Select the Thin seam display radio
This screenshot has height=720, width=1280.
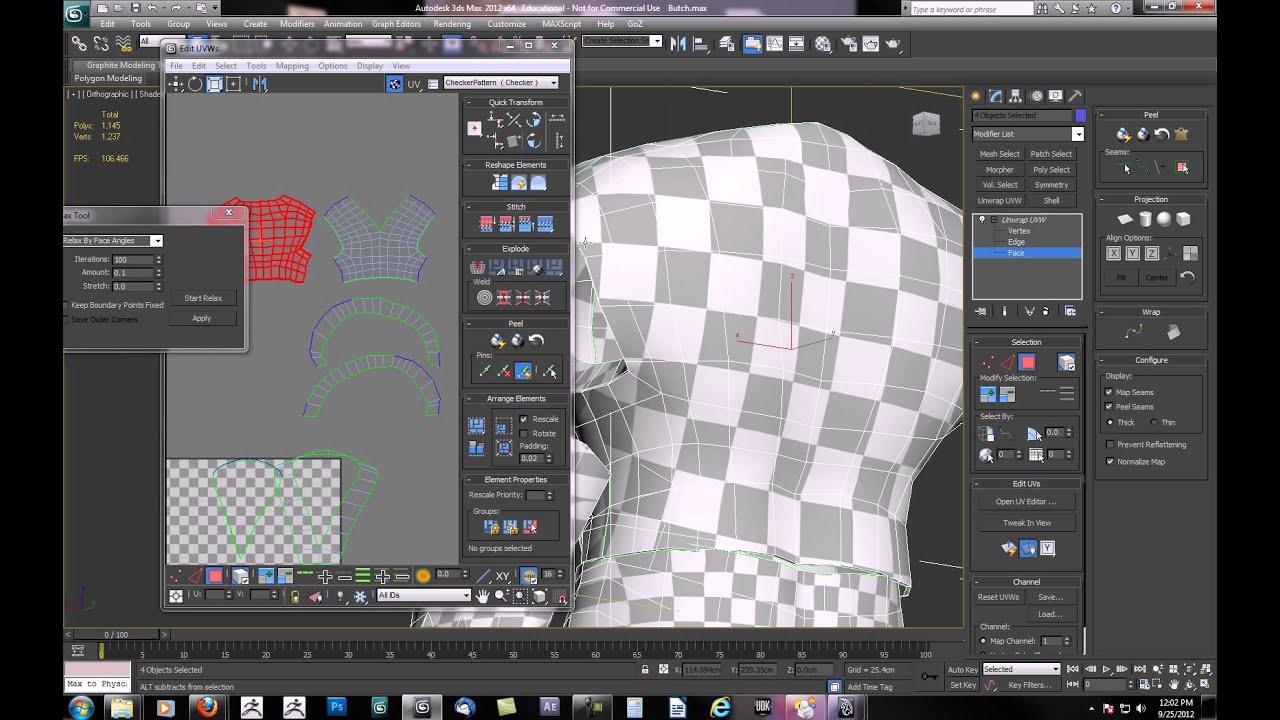click(x=1154, y=422)
